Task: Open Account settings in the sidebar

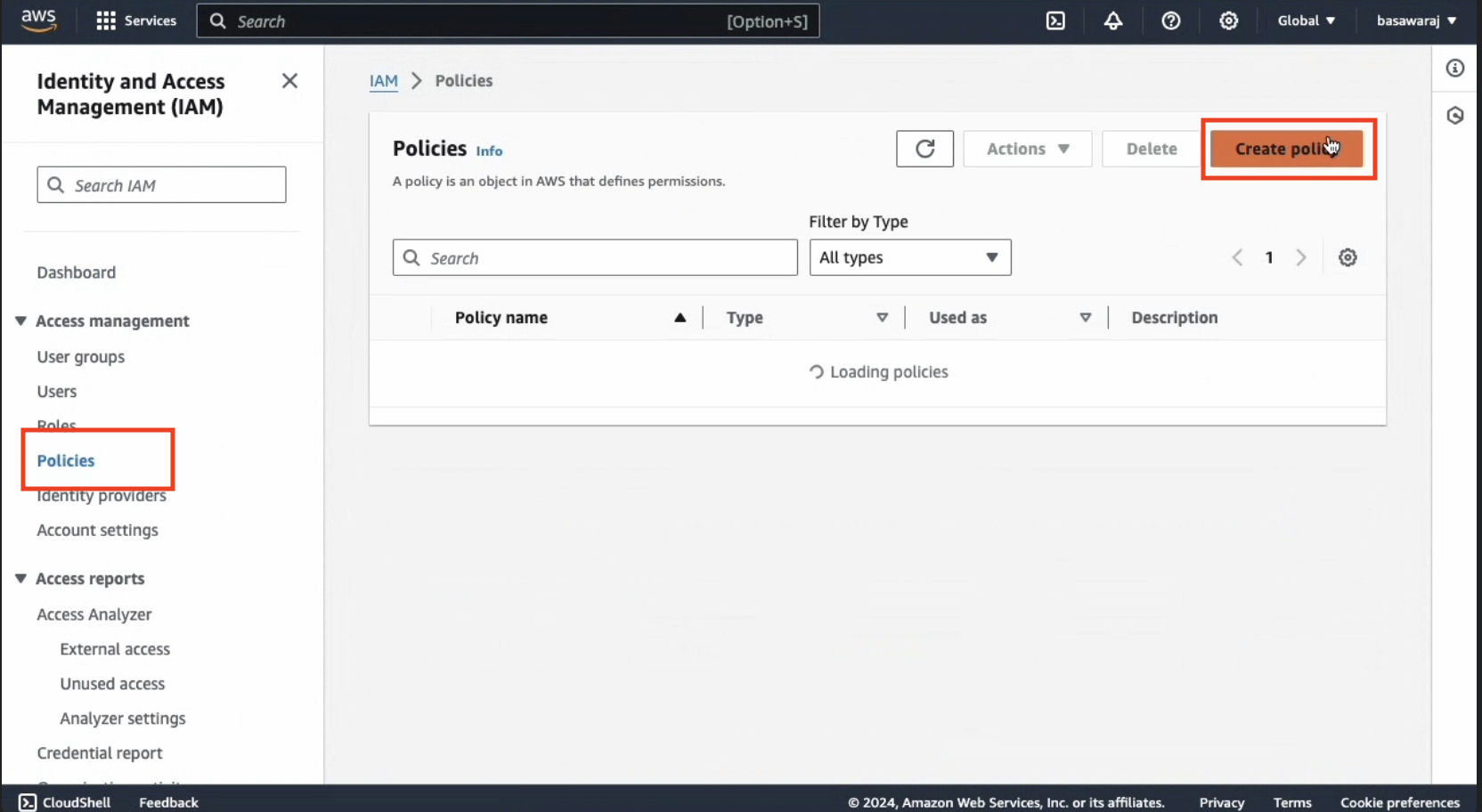Action: (x=97, y=530)
